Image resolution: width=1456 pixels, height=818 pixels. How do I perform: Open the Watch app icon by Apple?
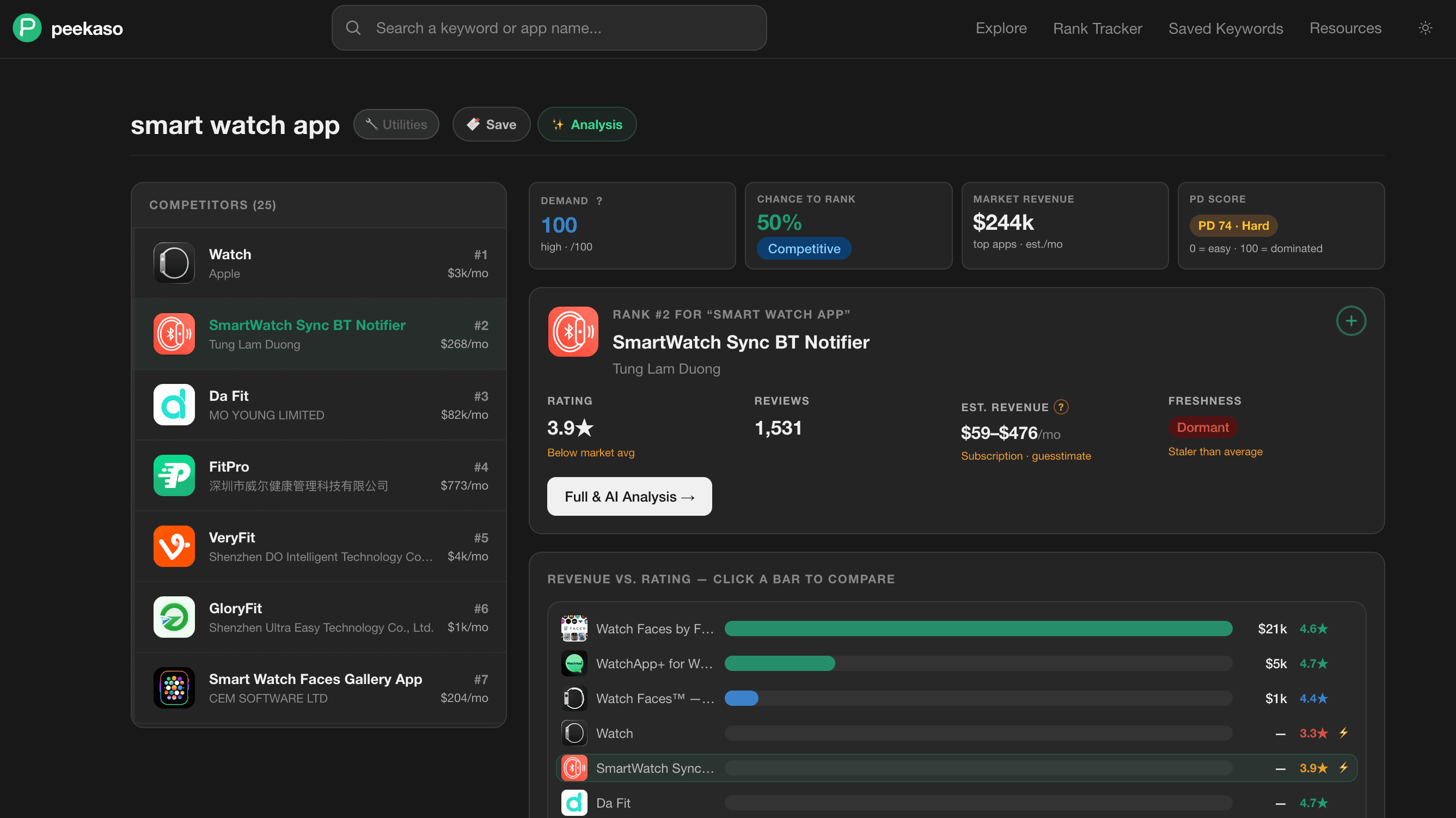click(x=174, y=263)
